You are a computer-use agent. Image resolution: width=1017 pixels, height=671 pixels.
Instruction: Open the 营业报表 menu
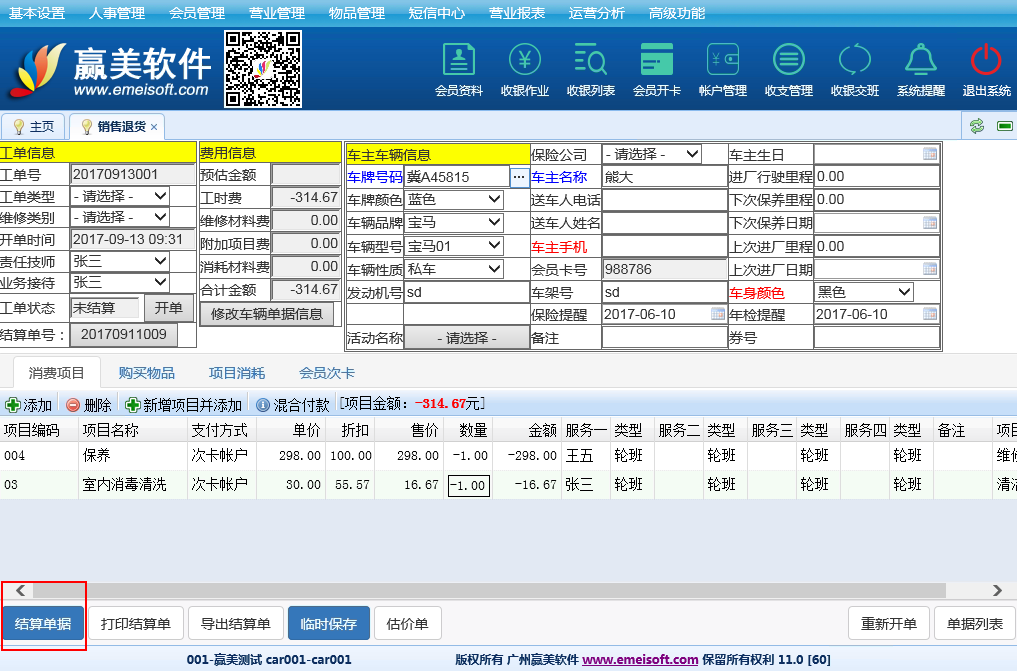tap(517, 13)
